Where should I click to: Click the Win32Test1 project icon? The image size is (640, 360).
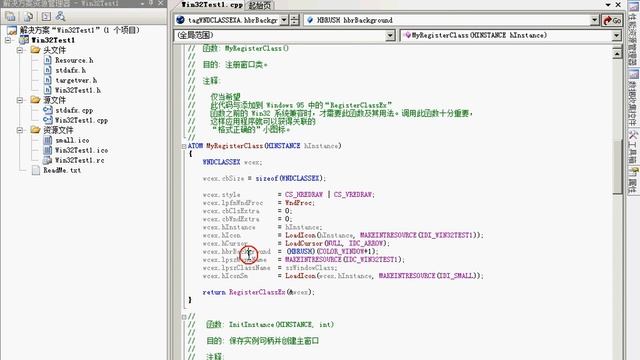point(24,40)
